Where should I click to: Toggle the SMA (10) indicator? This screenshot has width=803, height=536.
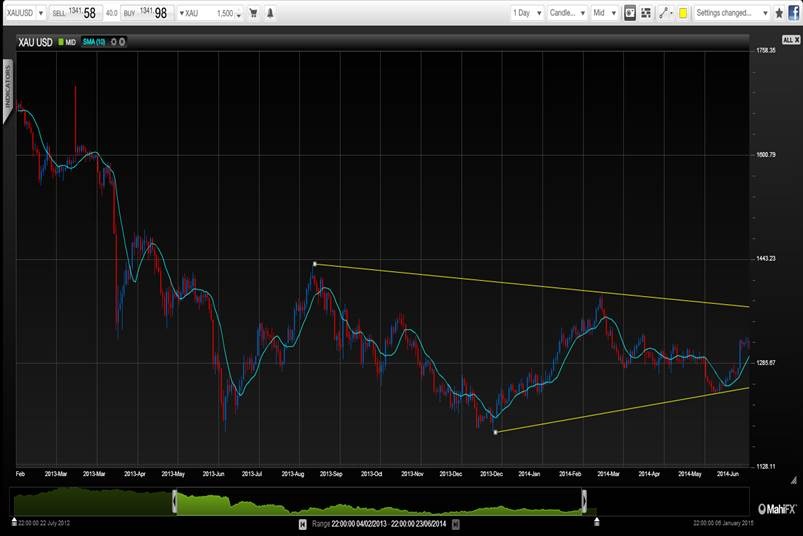(x=94, y=43)
